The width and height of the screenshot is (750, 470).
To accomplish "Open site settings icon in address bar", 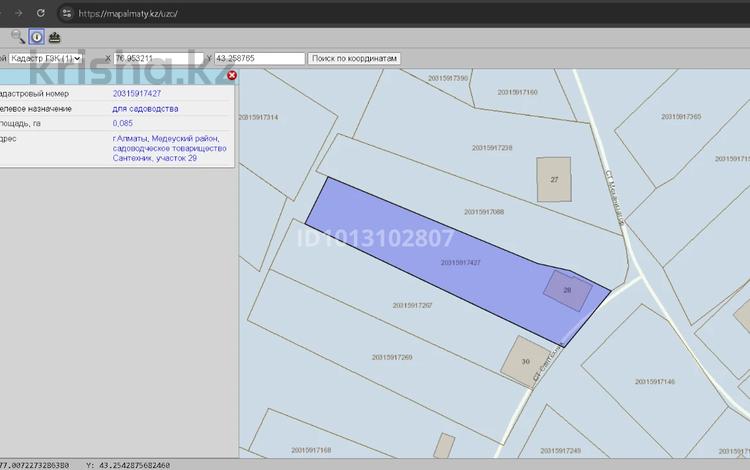I will tap(67, 13).
